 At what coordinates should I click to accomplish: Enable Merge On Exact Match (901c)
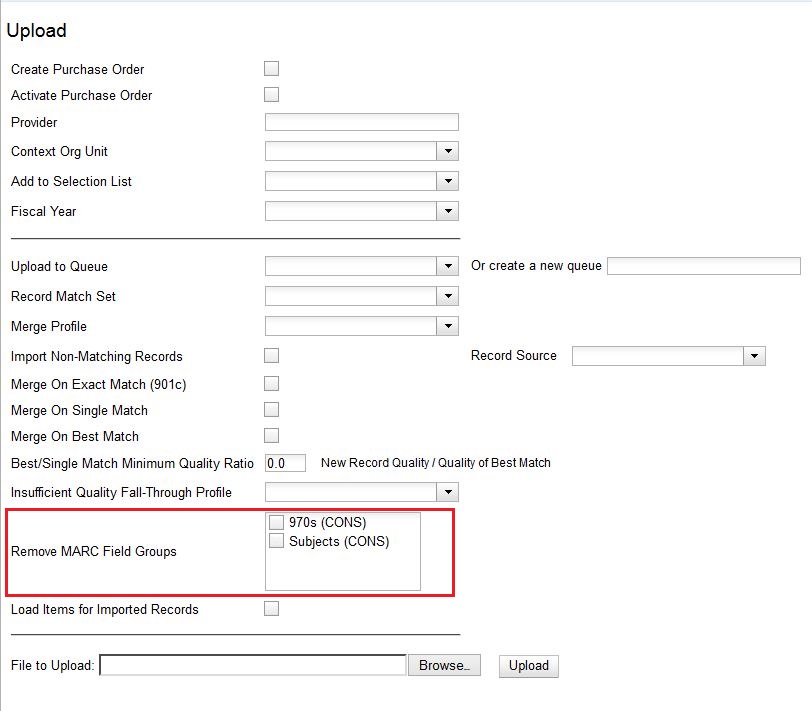[x=271, y=382]
